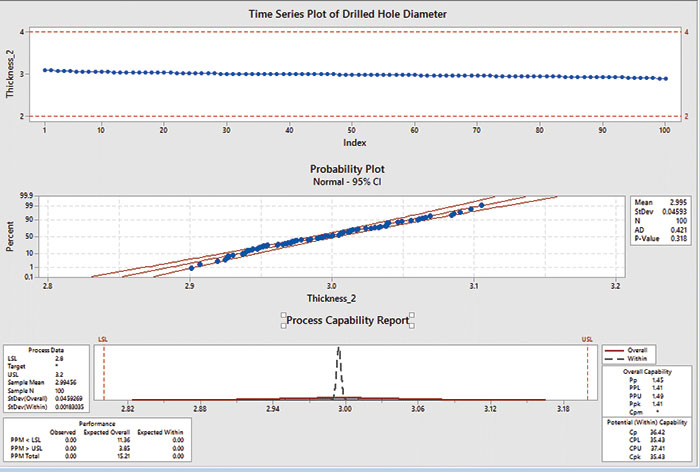Click the Ppk 1.41 row

[646, 404]
